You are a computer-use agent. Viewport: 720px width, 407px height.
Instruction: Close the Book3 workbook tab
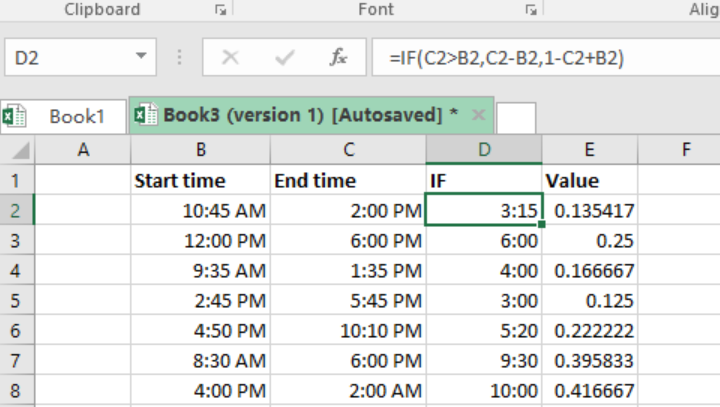point(478,115)
